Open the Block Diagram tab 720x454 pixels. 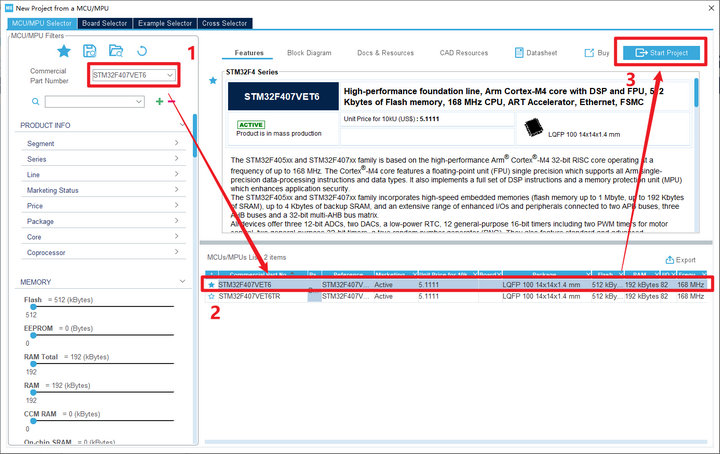click(309, 53)
